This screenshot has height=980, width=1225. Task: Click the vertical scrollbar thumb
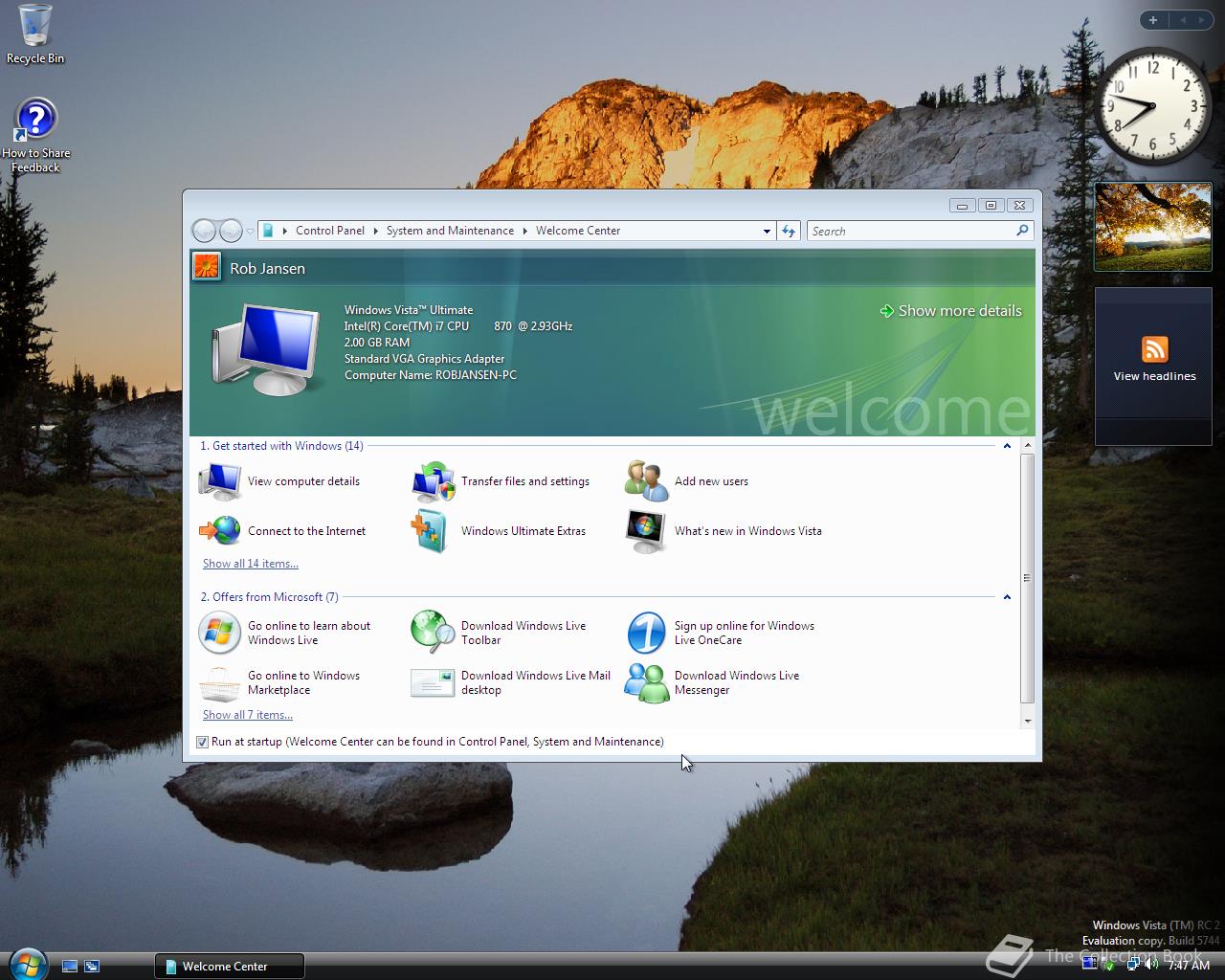click(1028, 578)
